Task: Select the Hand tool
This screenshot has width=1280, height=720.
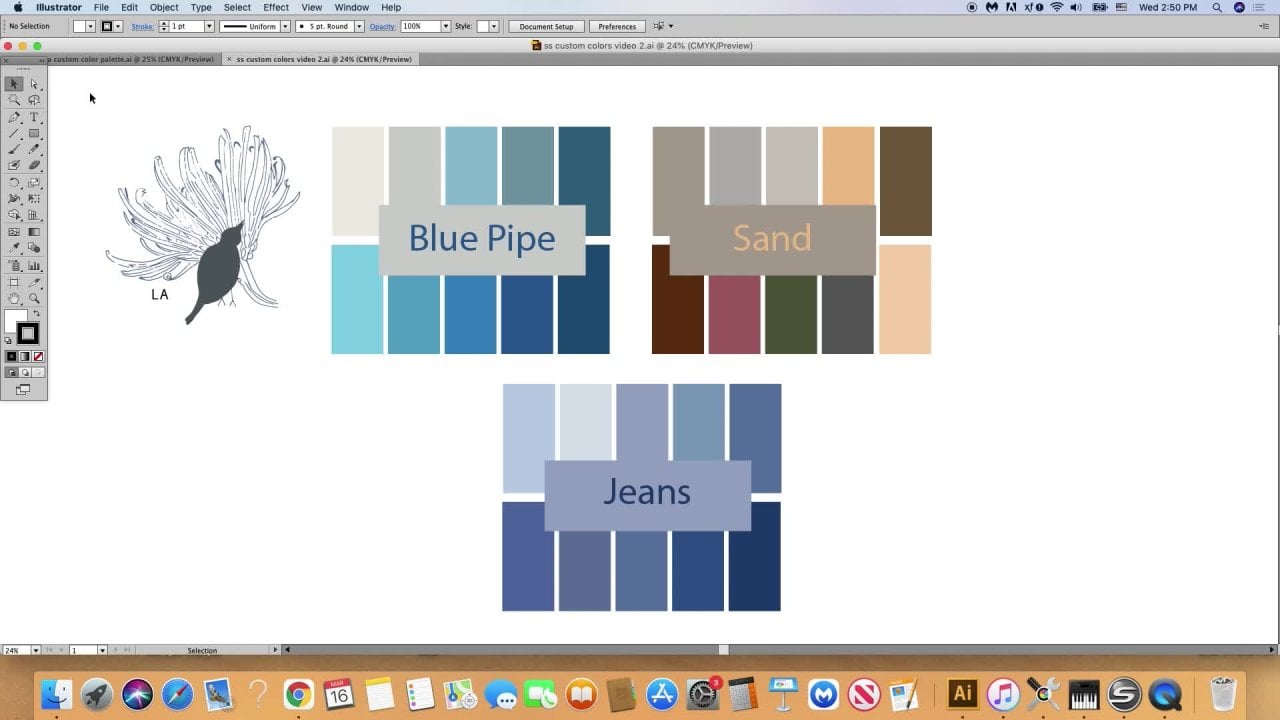Action: coord(14,298)
